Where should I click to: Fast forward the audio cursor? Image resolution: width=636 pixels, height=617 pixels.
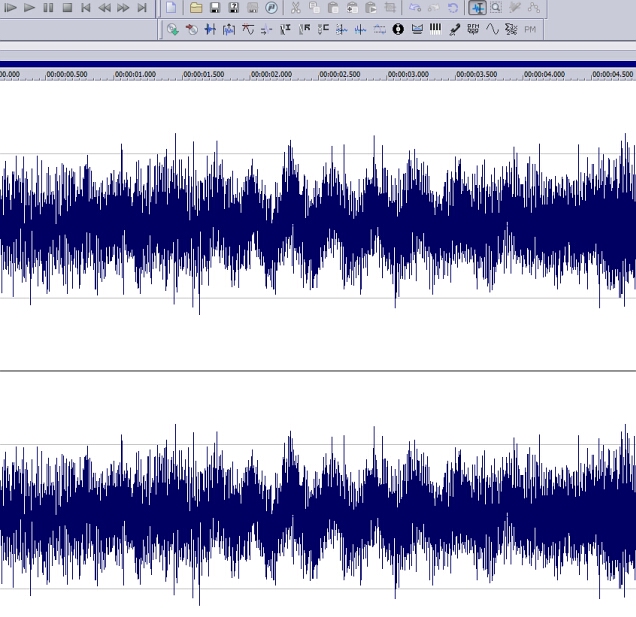(x=123, y=8)
